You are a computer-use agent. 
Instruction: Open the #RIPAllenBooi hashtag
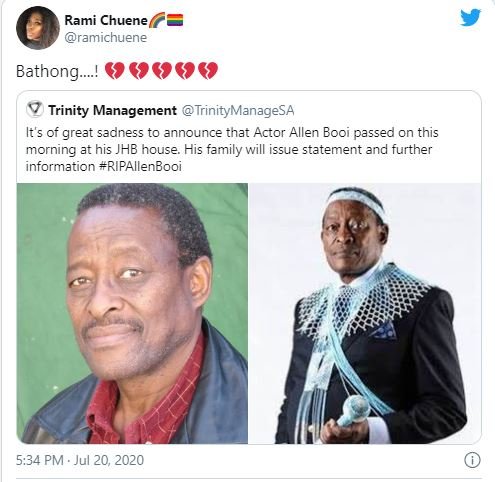140,167
